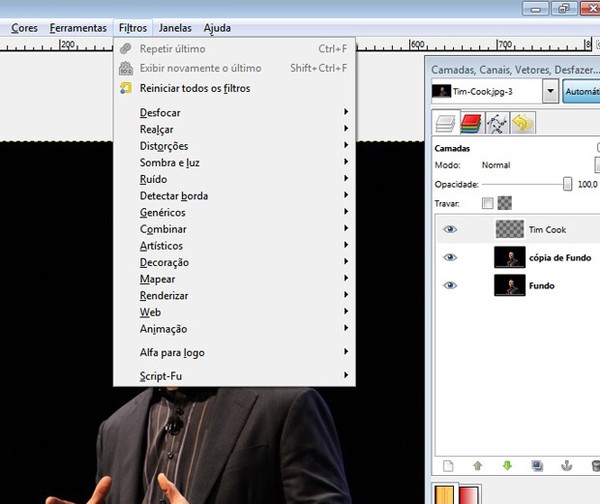This screenshot has width=600, height=504.
Task: Click the Opacidade slider handle
Action: tap(568, 184)
